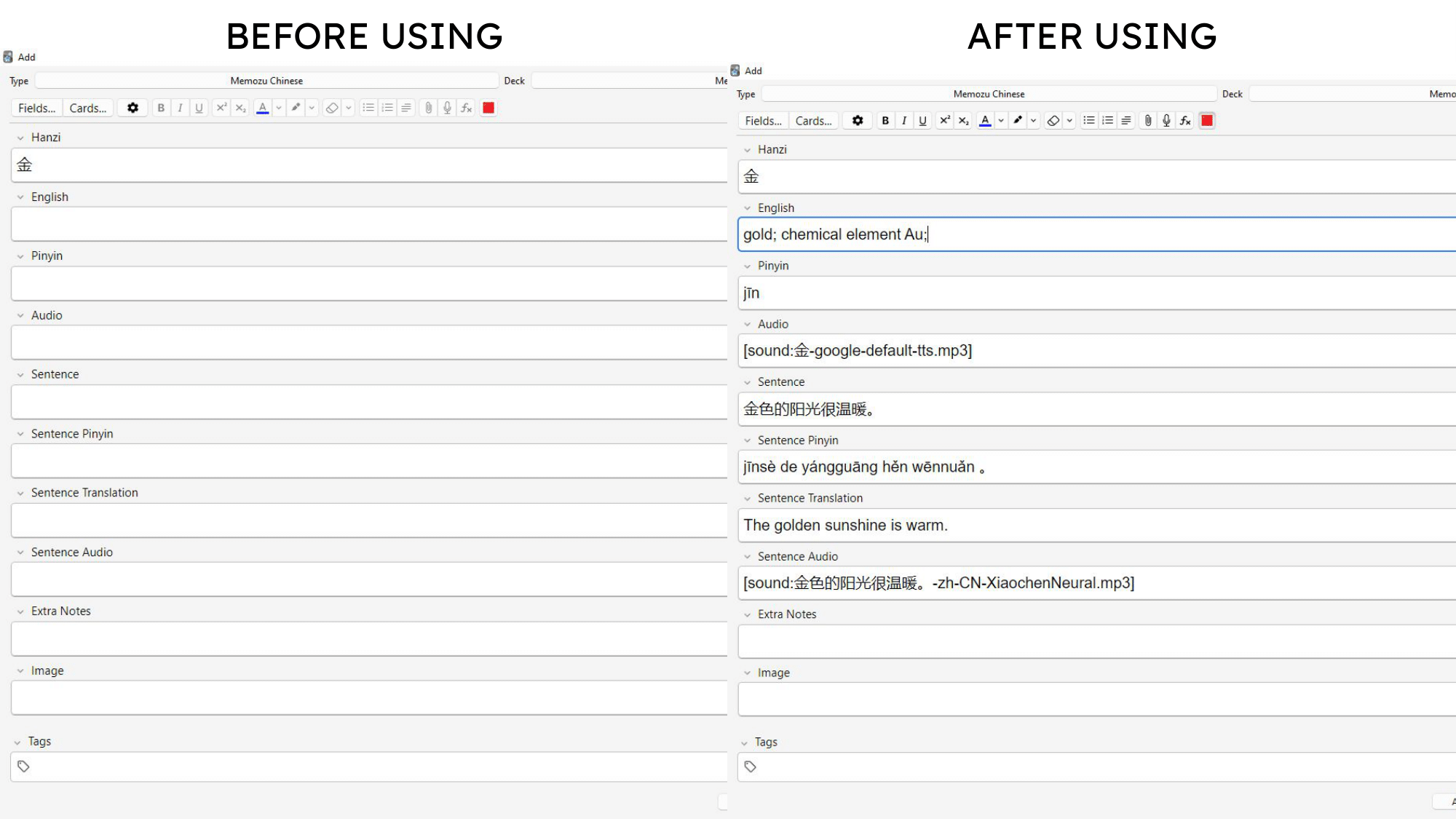
Task: Toggle italic formatting in the BEFORE USING toolbar
Action: click(x=180, y=108)
